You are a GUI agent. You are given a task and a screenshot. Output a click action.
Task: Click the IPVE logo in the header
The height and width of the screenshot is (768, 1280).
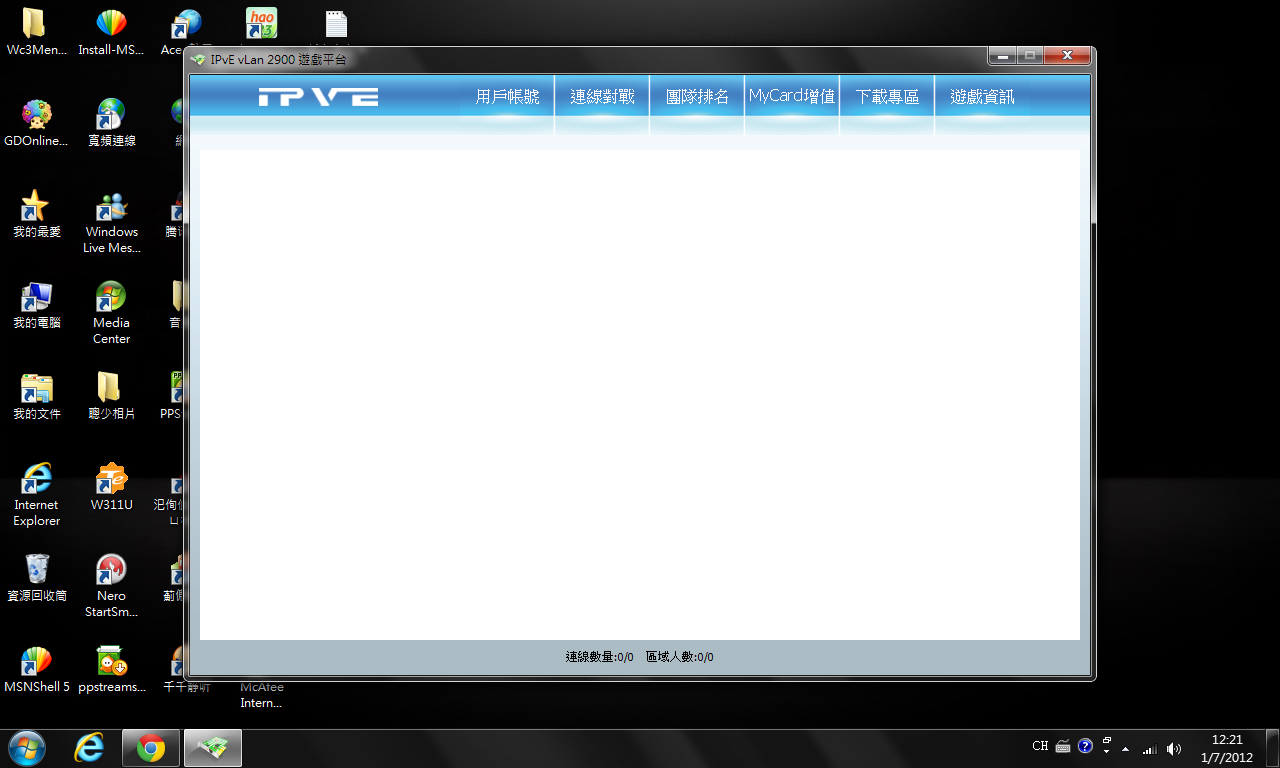(318, 97)
